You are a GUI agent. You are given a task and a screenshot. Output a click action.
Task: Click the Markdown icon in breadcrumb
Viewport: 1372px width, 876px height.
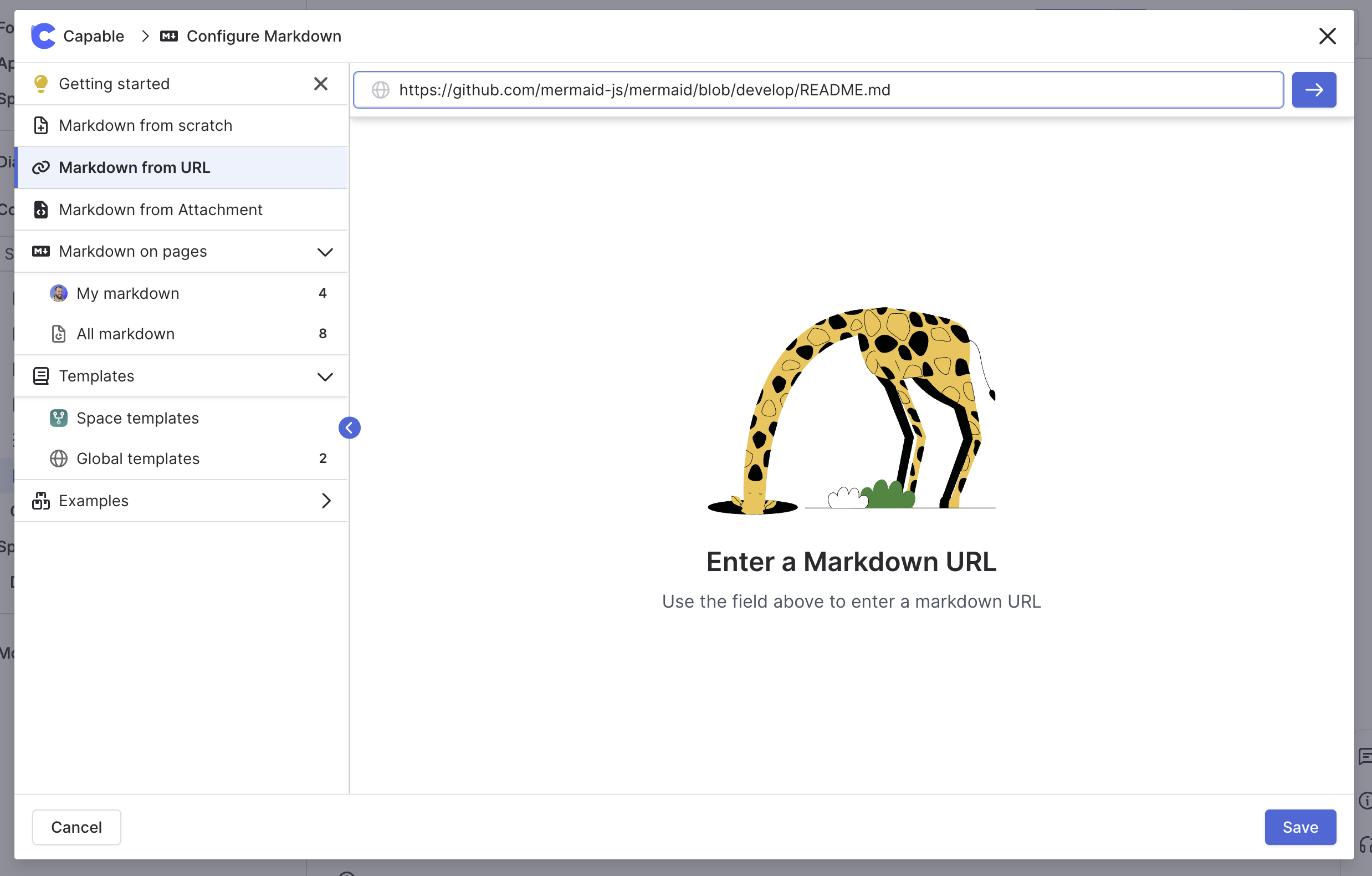click(x=168, y=37)
